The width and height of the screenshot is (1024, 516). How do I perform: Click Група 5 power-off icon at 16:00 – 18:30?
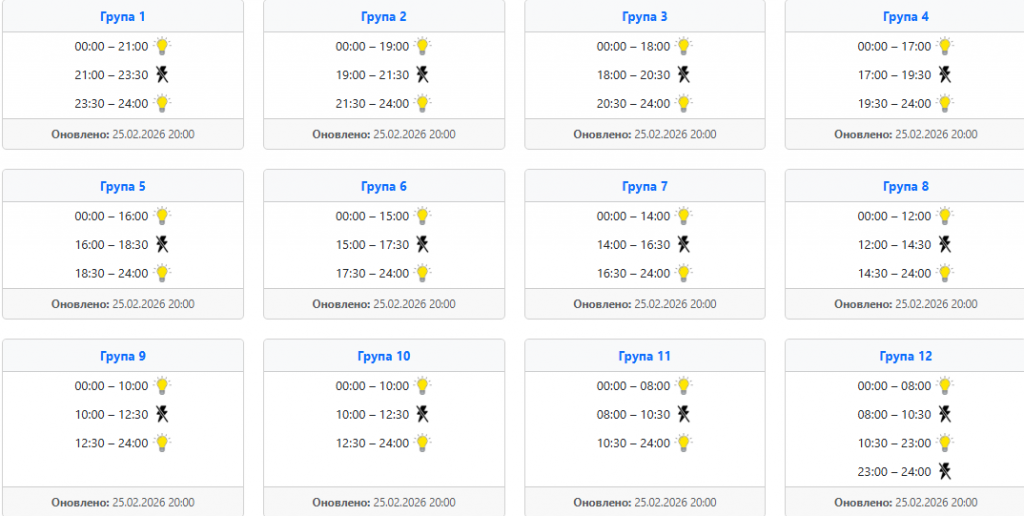tap(162, 244)
